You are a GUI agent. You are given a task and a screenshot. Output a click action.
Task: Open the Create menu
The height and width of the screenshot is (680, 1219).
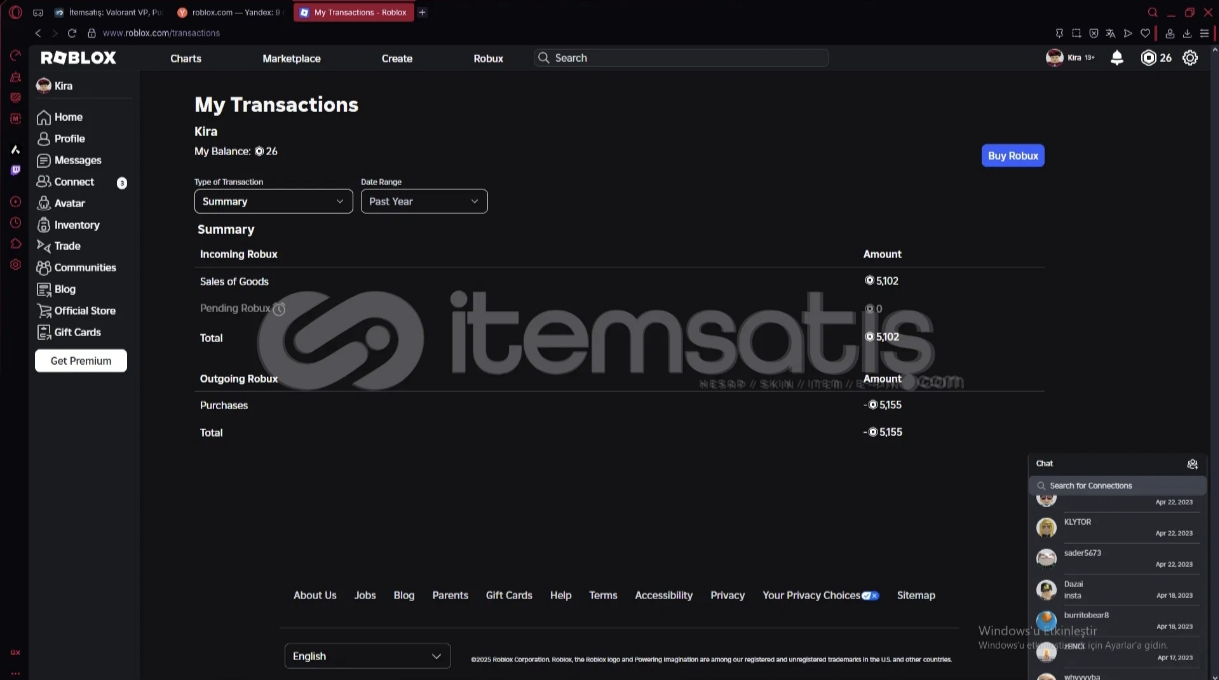(397, 58)
